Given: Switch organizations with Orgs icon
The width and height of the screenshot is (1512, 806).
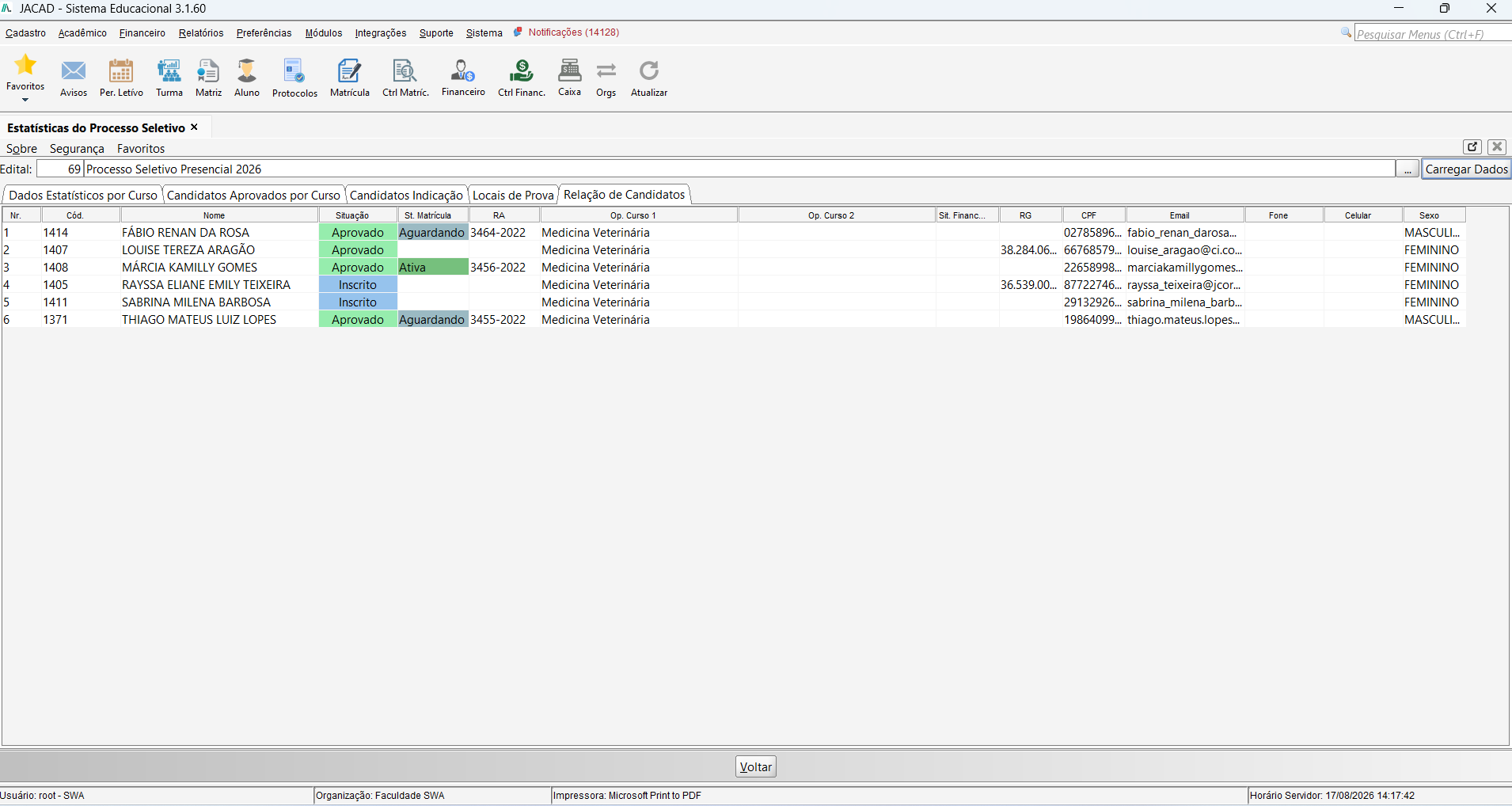Looking at the screenshot, I should click(x=606, y=71).
